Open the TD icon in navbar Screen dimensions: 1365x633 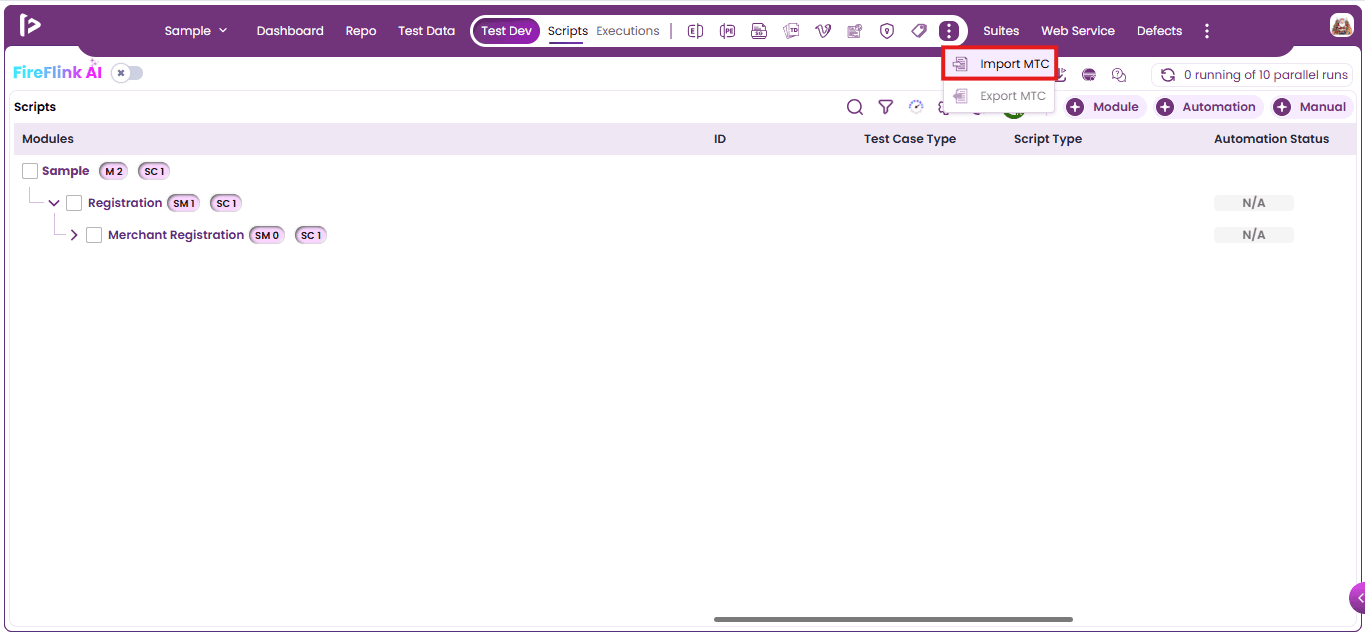(791, 31)
